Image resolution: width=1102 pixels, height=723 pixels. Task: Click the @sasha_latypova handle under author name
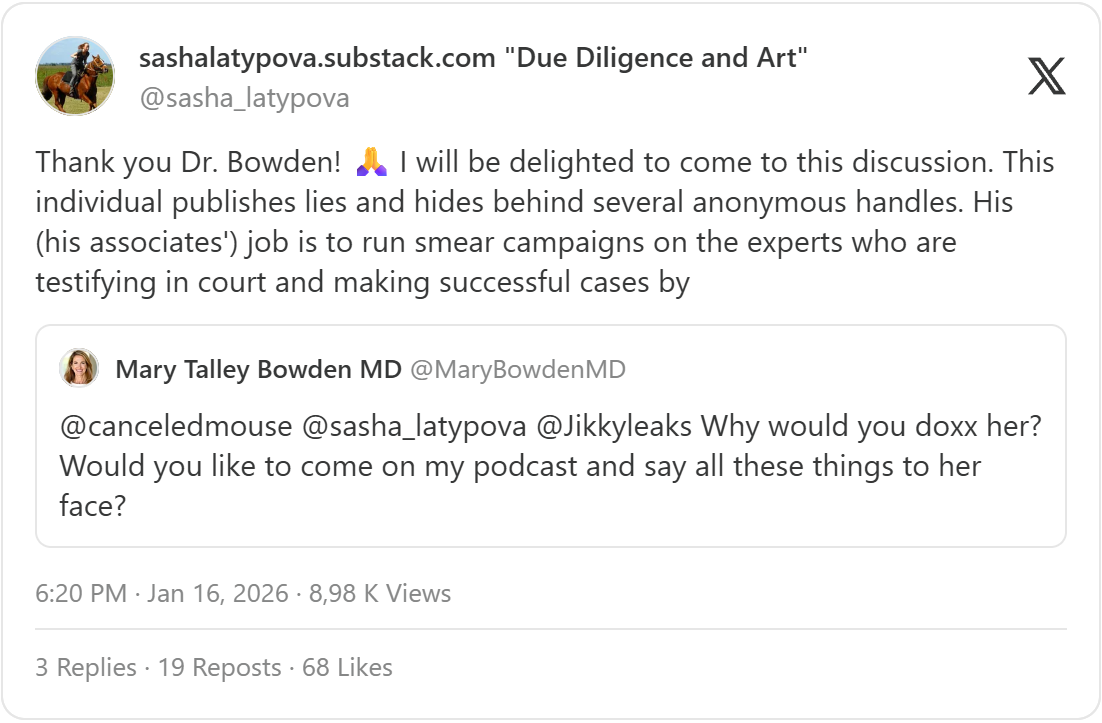[244, 98]
